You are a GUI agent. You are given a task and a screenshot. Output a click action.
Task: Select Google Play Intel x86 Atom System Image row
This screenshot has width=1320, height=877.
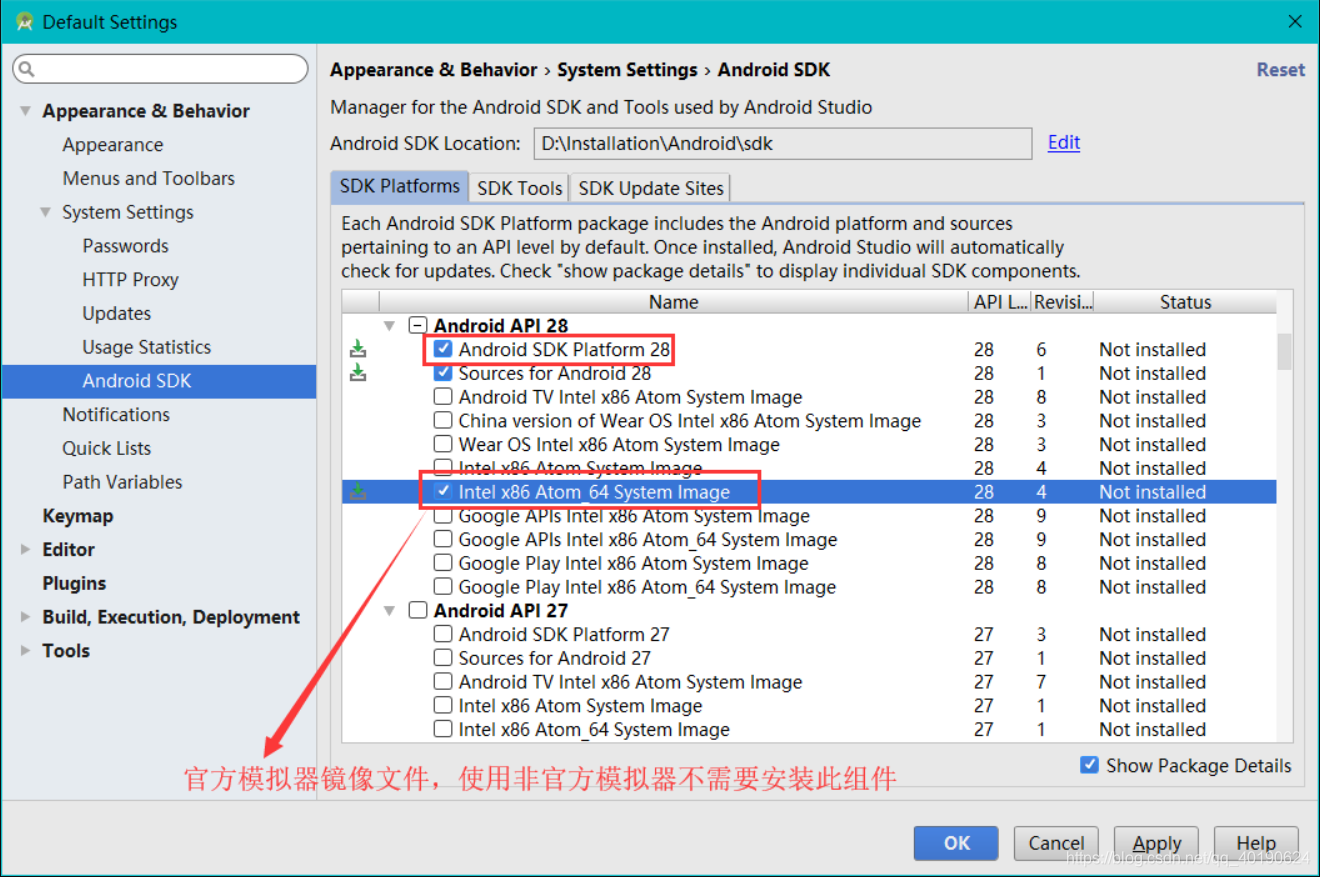point(809,563)
